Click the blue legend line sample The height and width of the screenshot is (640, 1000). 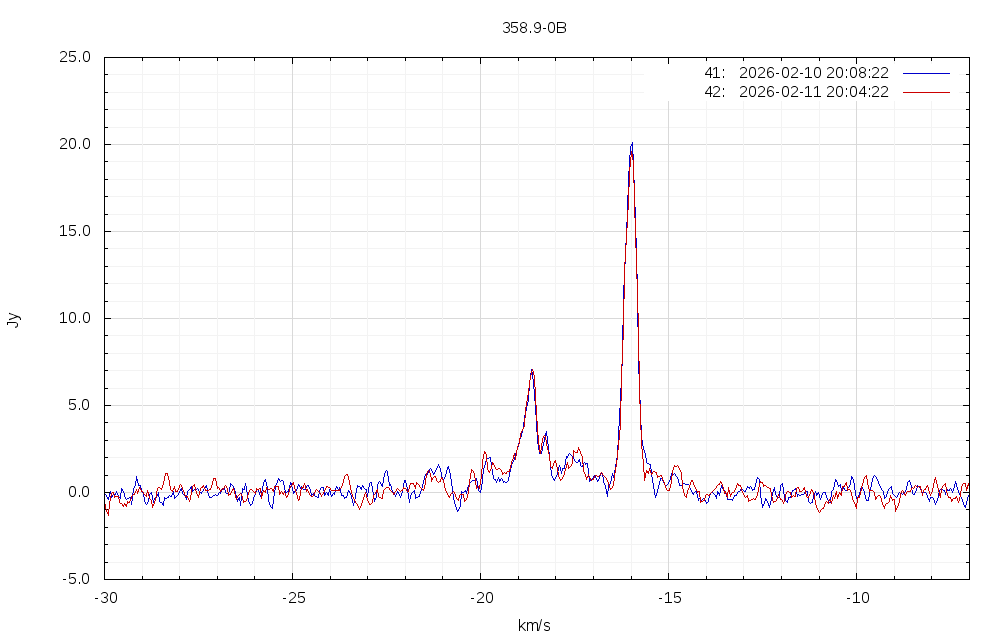925,73
